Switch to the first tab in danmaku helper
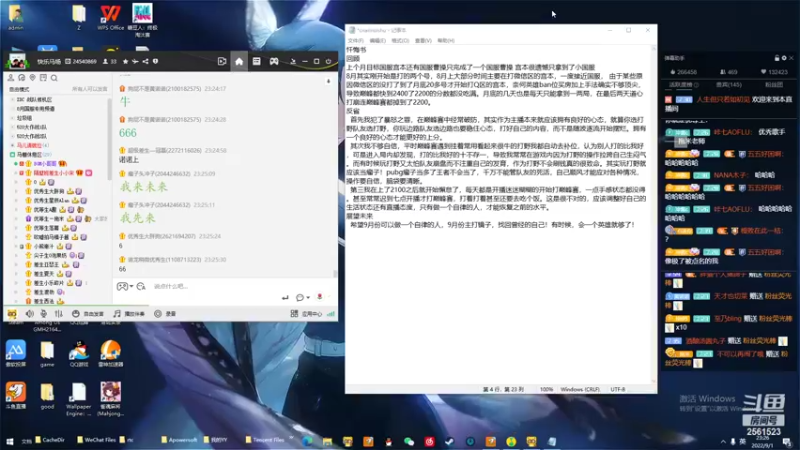The image size is (800, 450). [683, 85]
